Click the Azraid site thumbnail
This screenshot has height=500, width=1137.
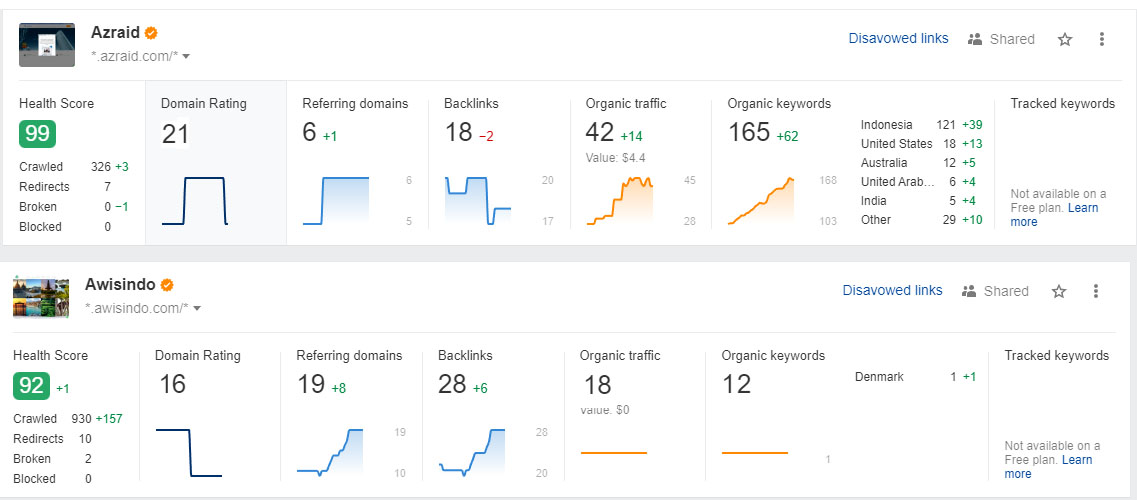[x=46, y=45]
